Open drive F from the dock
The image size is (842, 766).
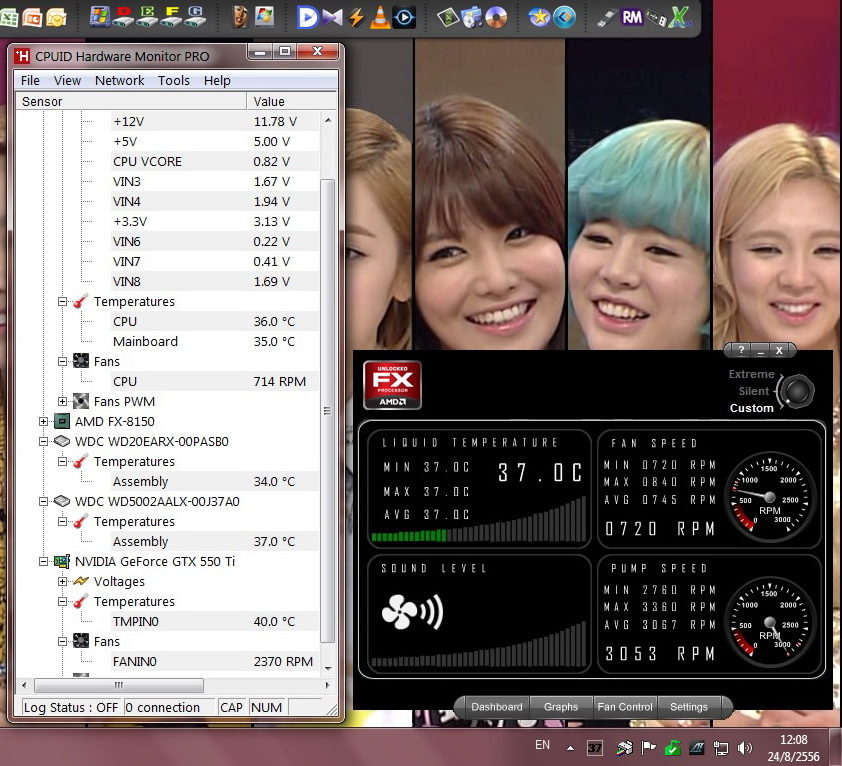pyautogui.click(x=172, y=17)
